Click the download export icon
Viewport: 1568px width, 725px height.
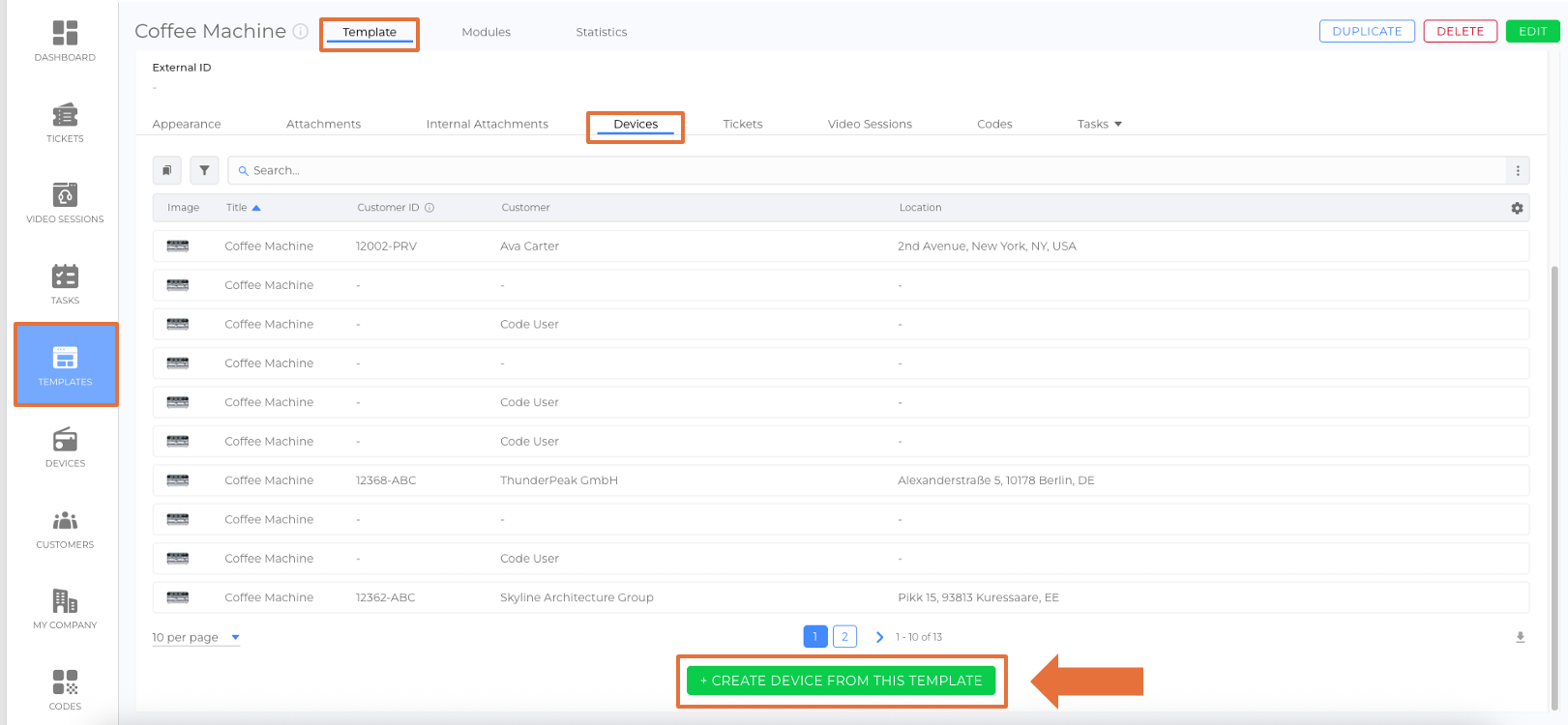coord(1520,637)
